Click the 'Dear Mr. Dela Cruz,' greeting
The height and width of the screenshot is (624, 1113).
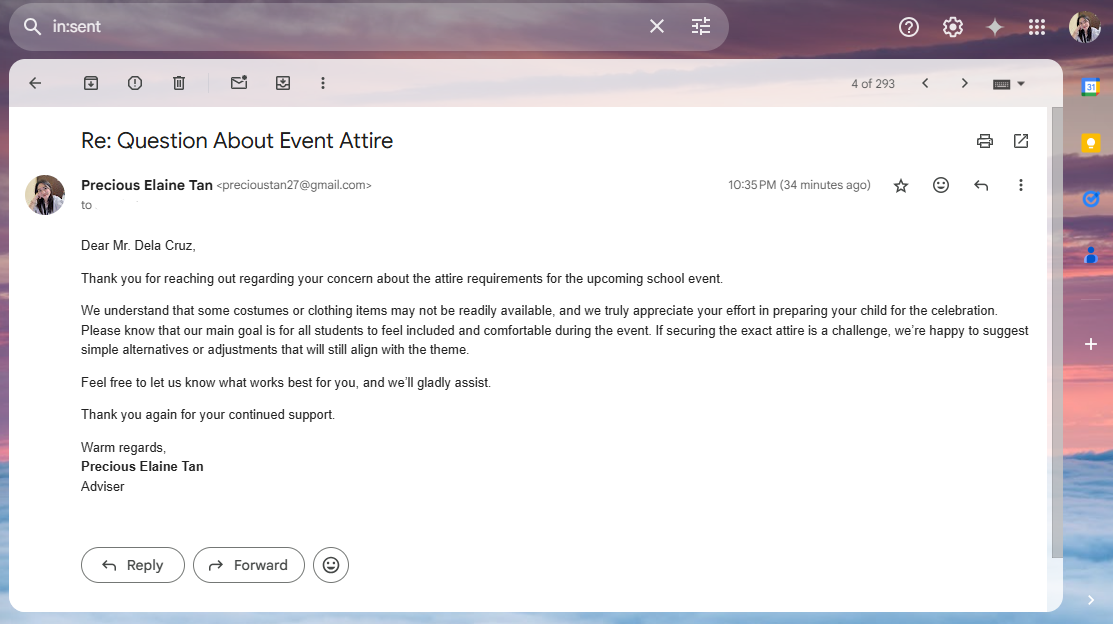tap(138, 246)
